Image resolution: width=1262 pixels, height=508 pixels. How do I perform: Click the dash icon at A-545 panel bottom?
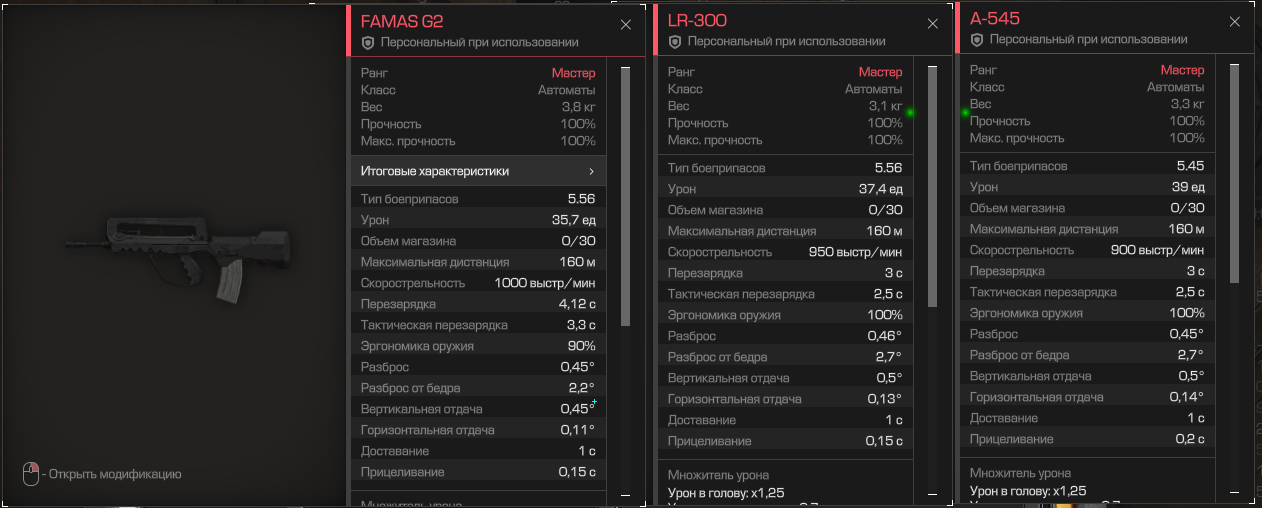pyautogui.click(x=1235, y=491)
